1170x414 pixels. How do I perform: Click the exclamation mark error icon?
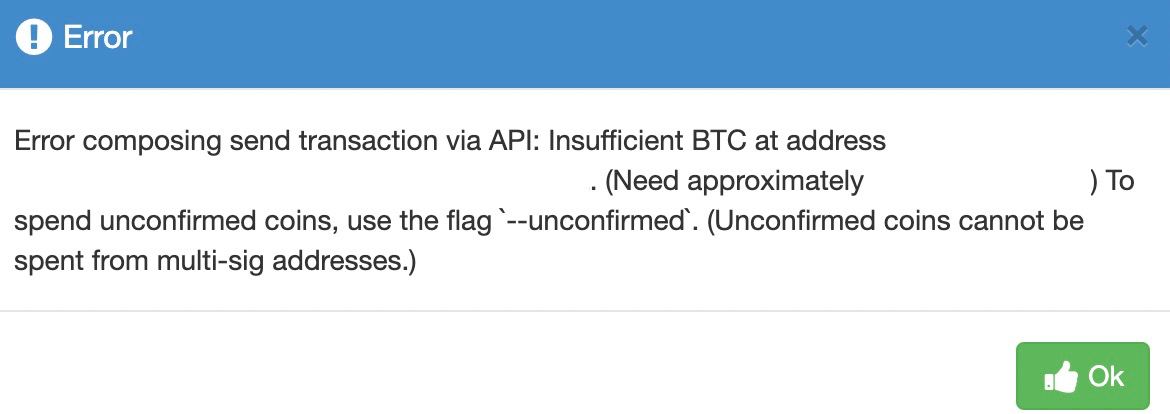pyautogui.click(x=34, y=37)
